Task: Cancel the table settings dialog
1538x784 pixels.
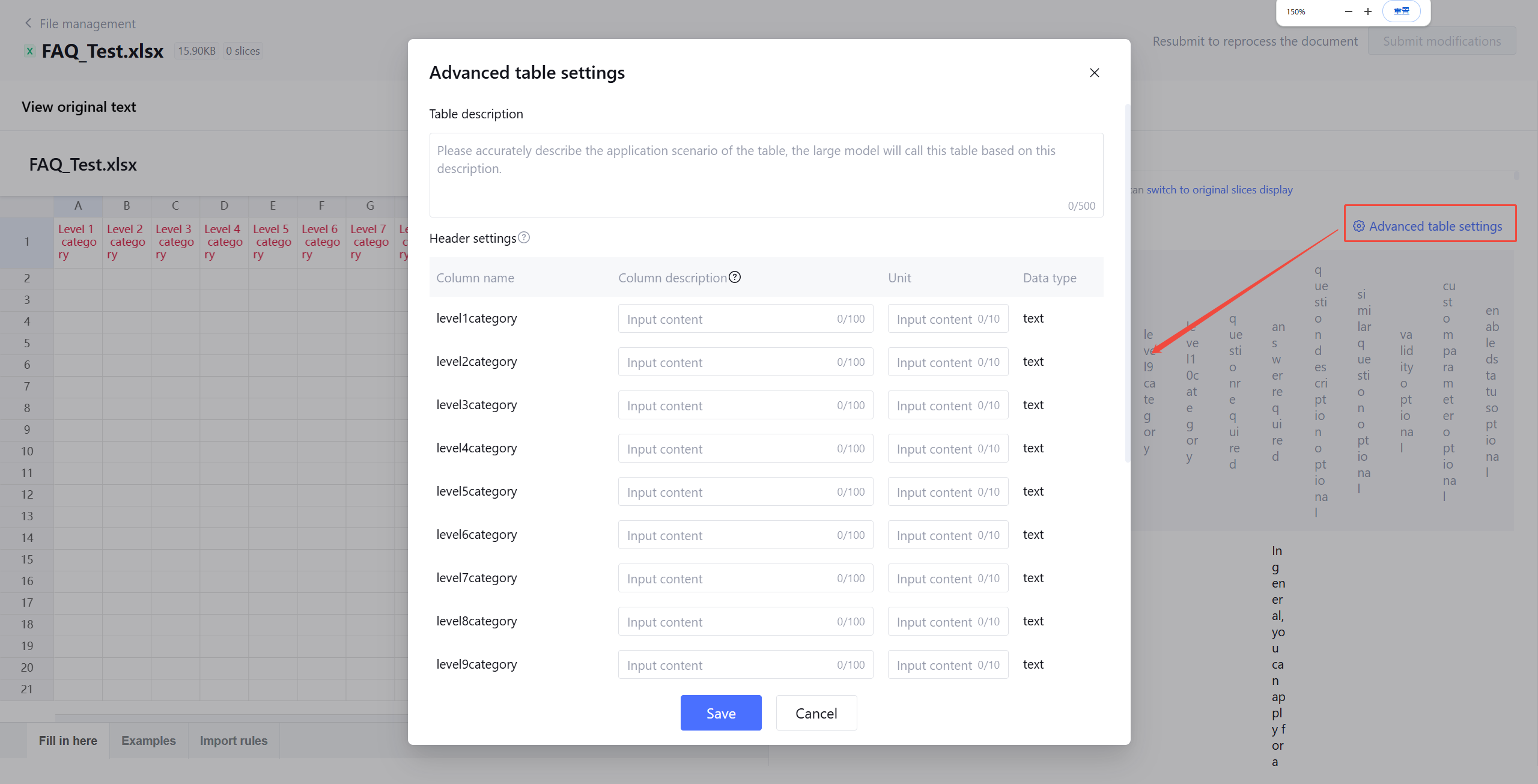Action: 816,713
